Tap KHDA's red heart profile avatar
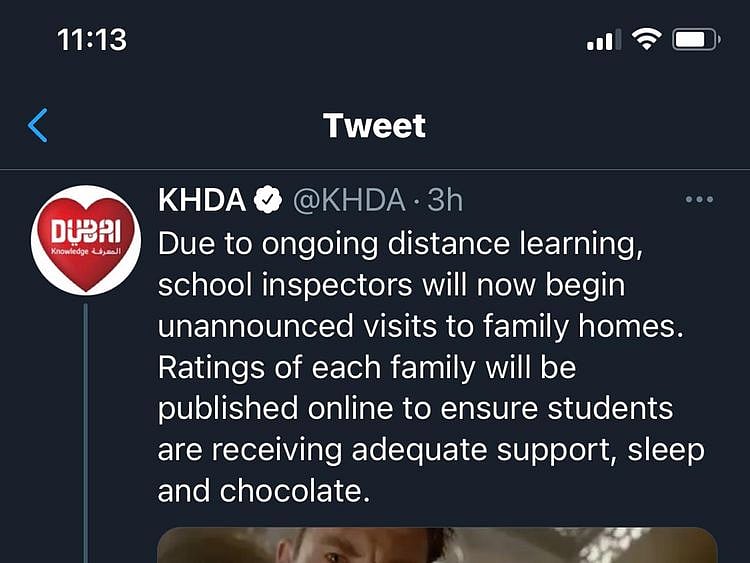The width and height of the screenshot is (750, 563). tap(85, 240)
